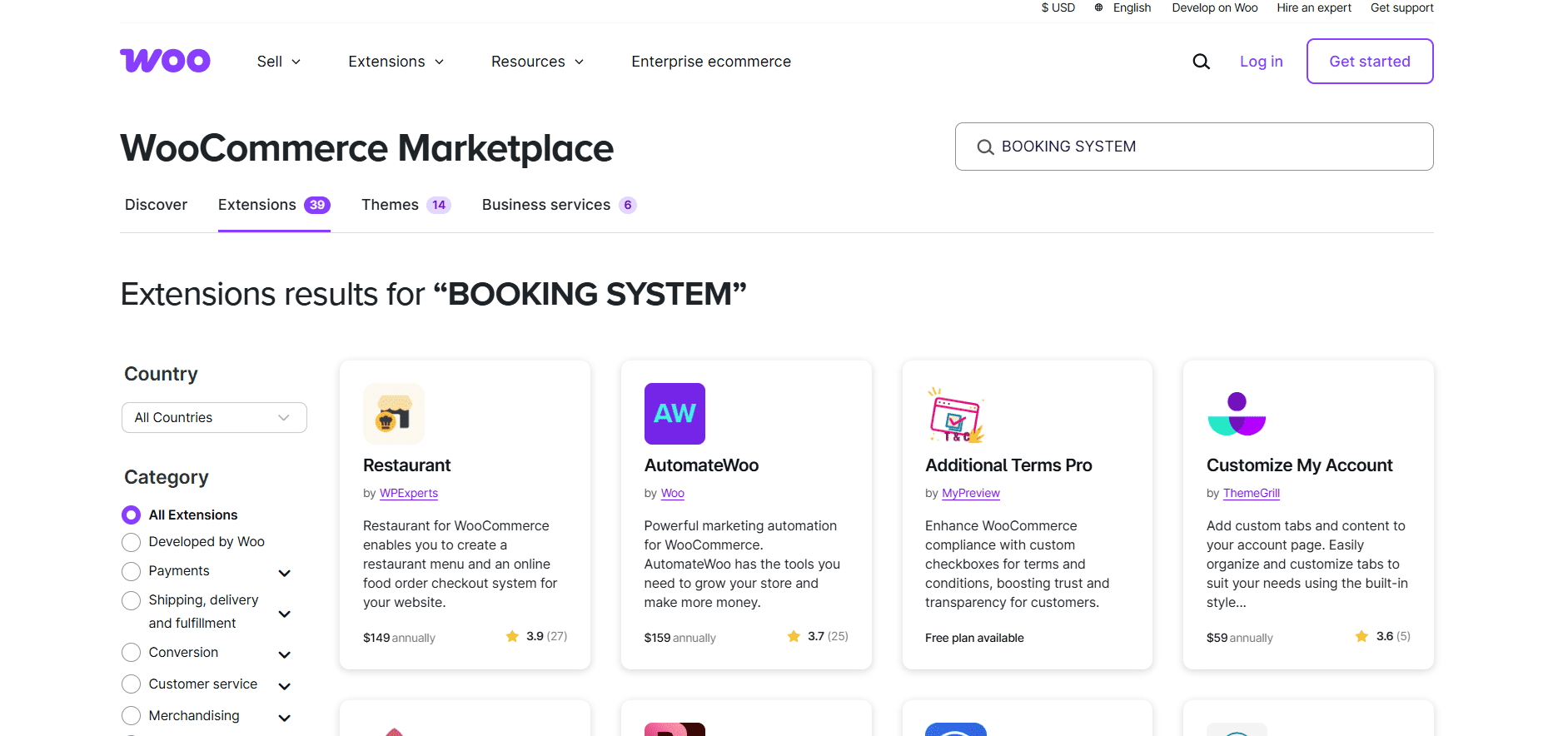Click the "$159 annually" price

click(679, 638)
